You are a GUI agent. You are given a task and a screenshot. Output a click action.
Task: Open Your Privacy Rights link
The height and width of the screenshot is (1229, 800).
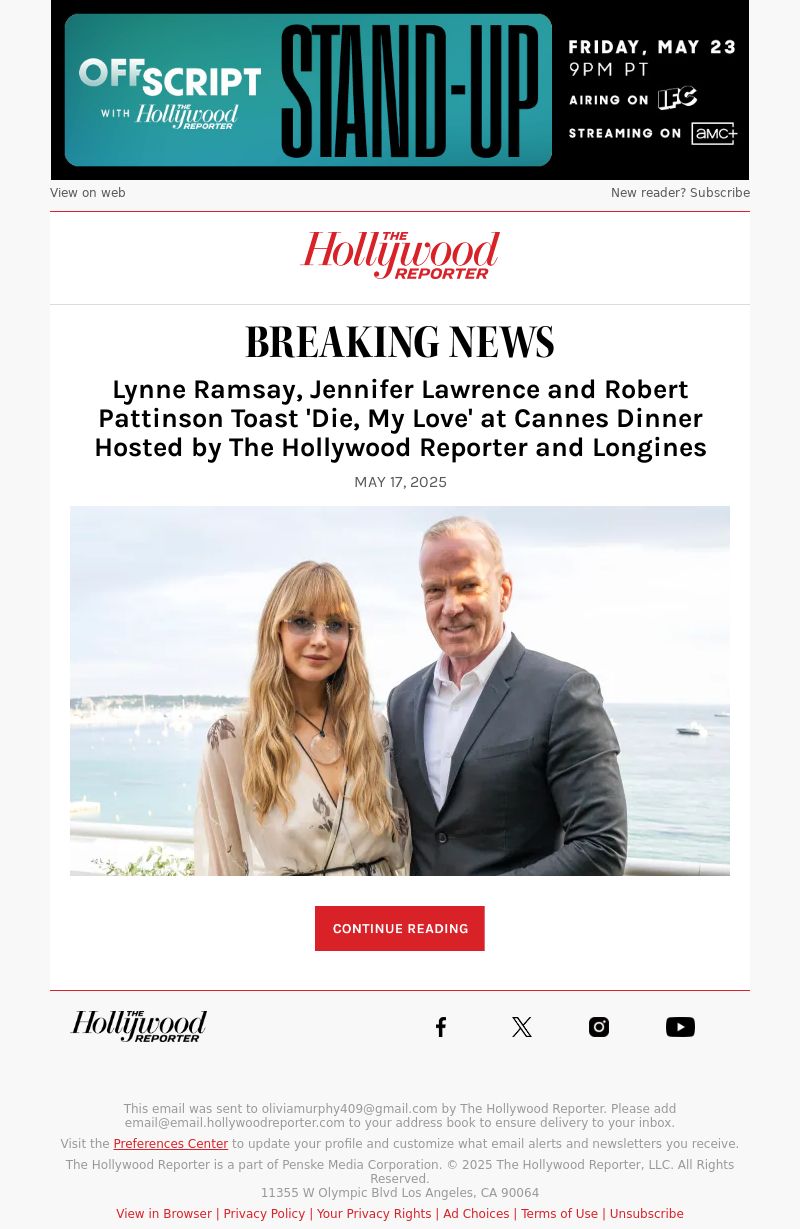point(374,1214)
